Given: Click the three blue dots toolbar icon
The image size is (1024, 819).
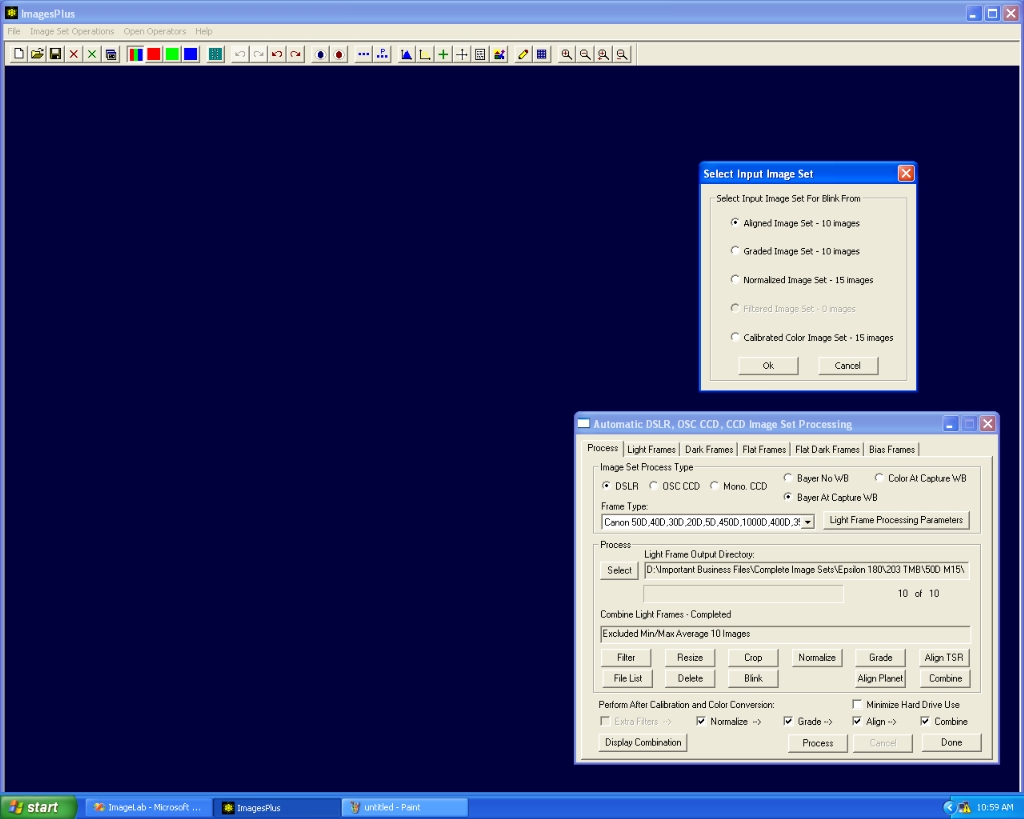Looking at the screenshot, I should coord(363,54).
